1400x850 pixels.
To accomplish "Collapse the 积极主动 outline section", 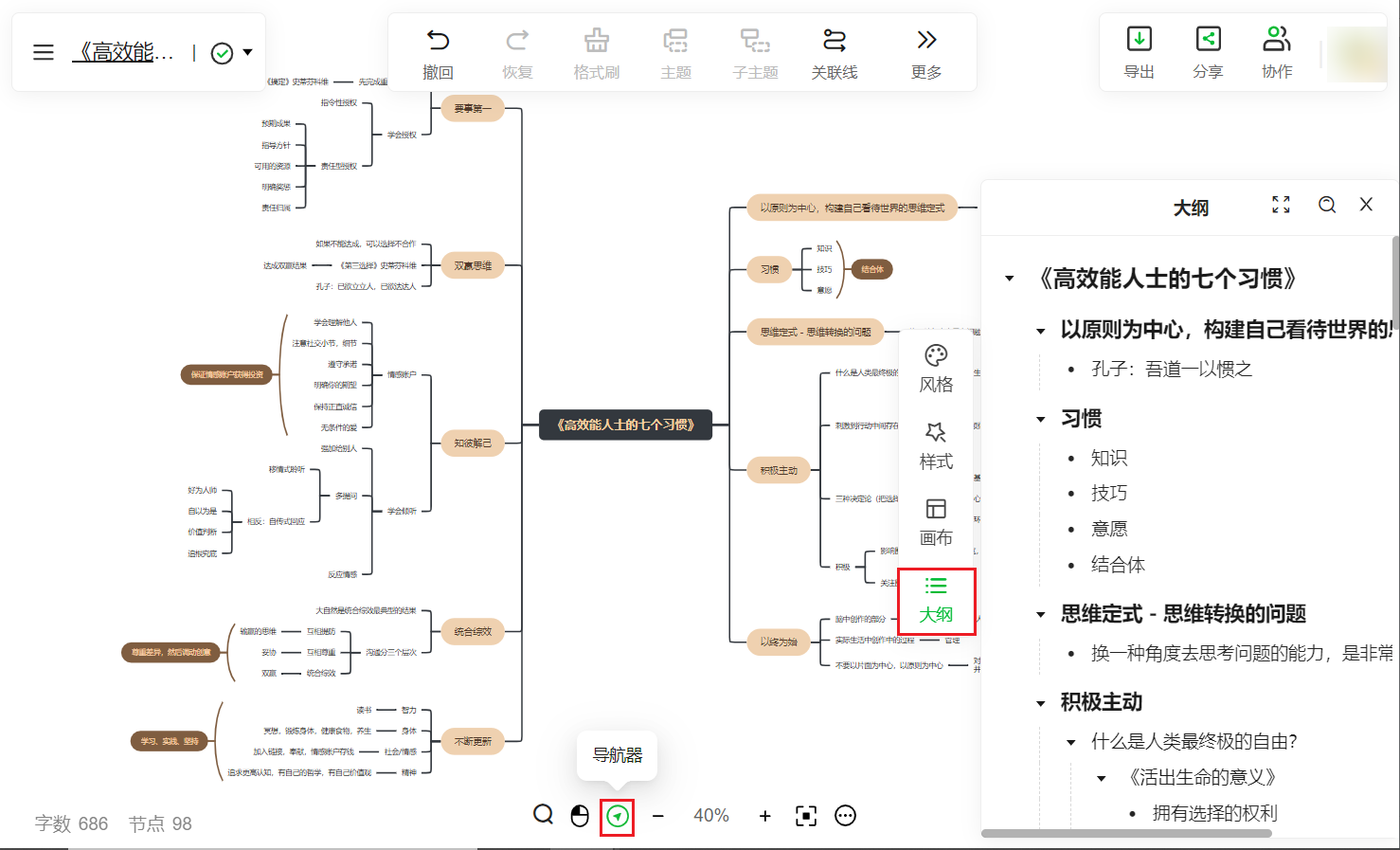I will 1041,703.
